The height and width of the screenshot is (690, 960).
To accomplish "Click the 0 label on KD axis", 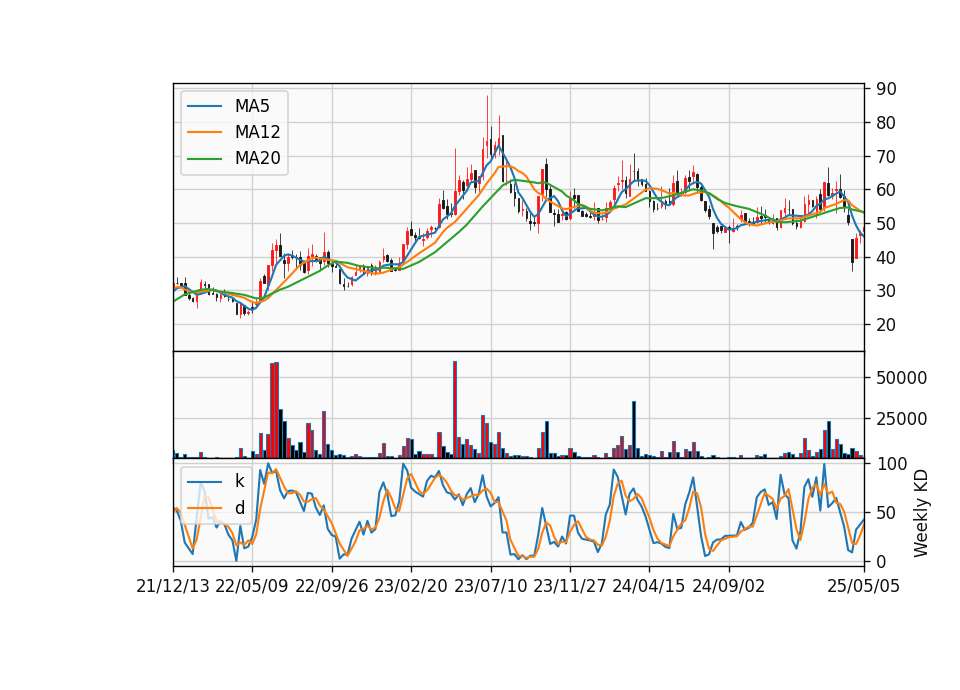I will tap(881, 561).
